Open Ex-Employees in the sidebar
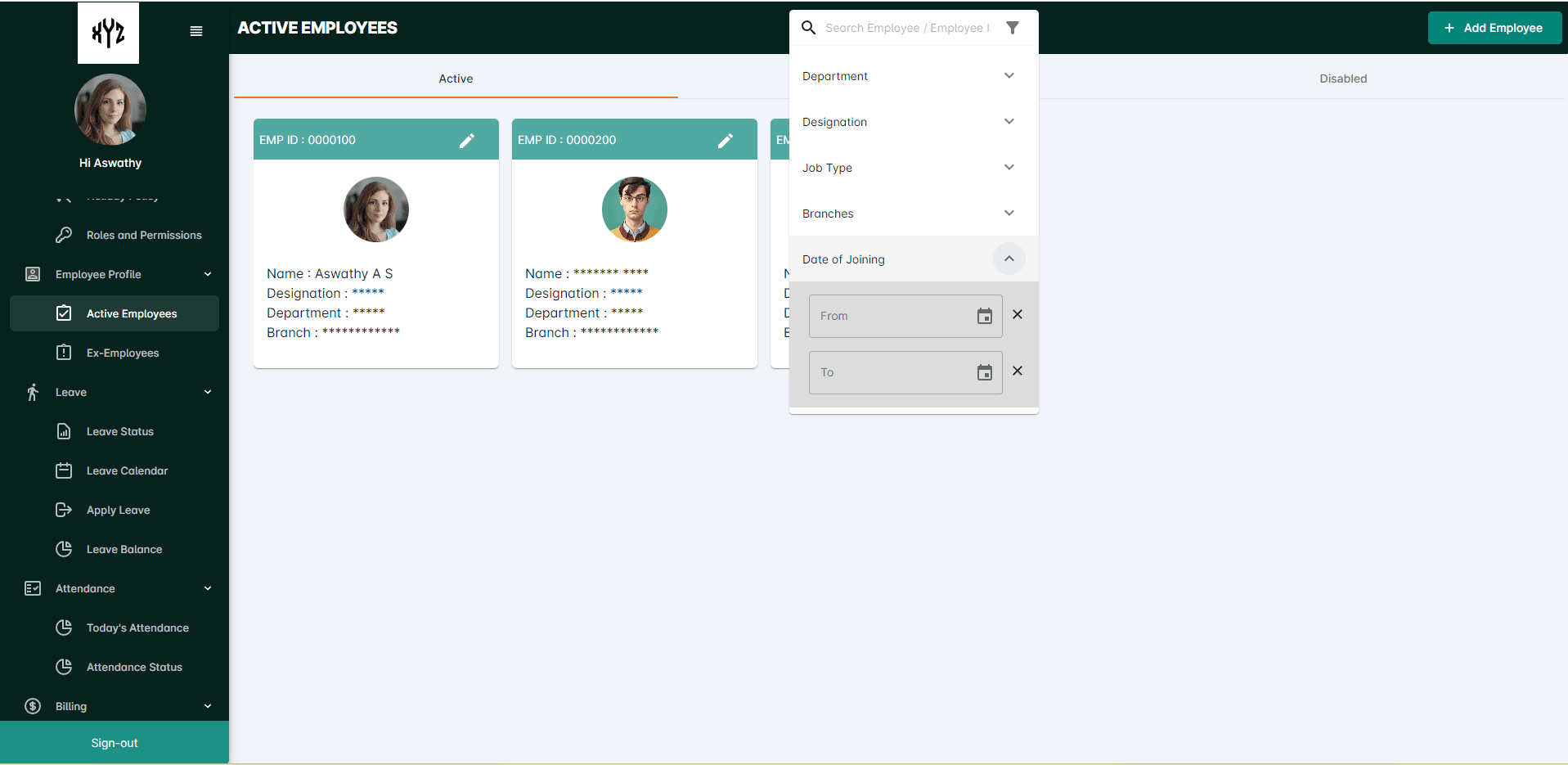The width and height of the screenshot is (1568, 765). (123, 353)
